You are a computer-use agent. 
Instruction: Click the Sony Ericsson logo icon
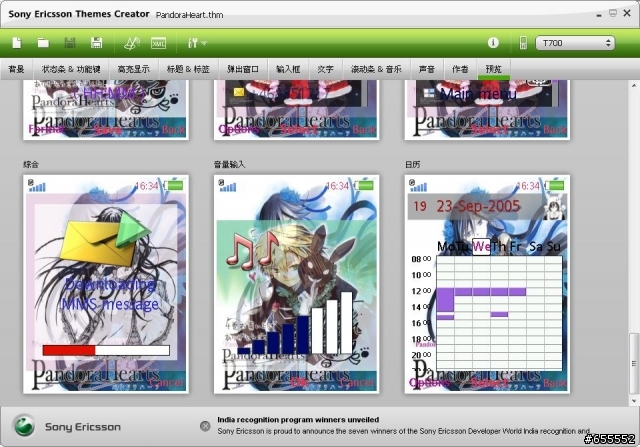tap(24, 426)
